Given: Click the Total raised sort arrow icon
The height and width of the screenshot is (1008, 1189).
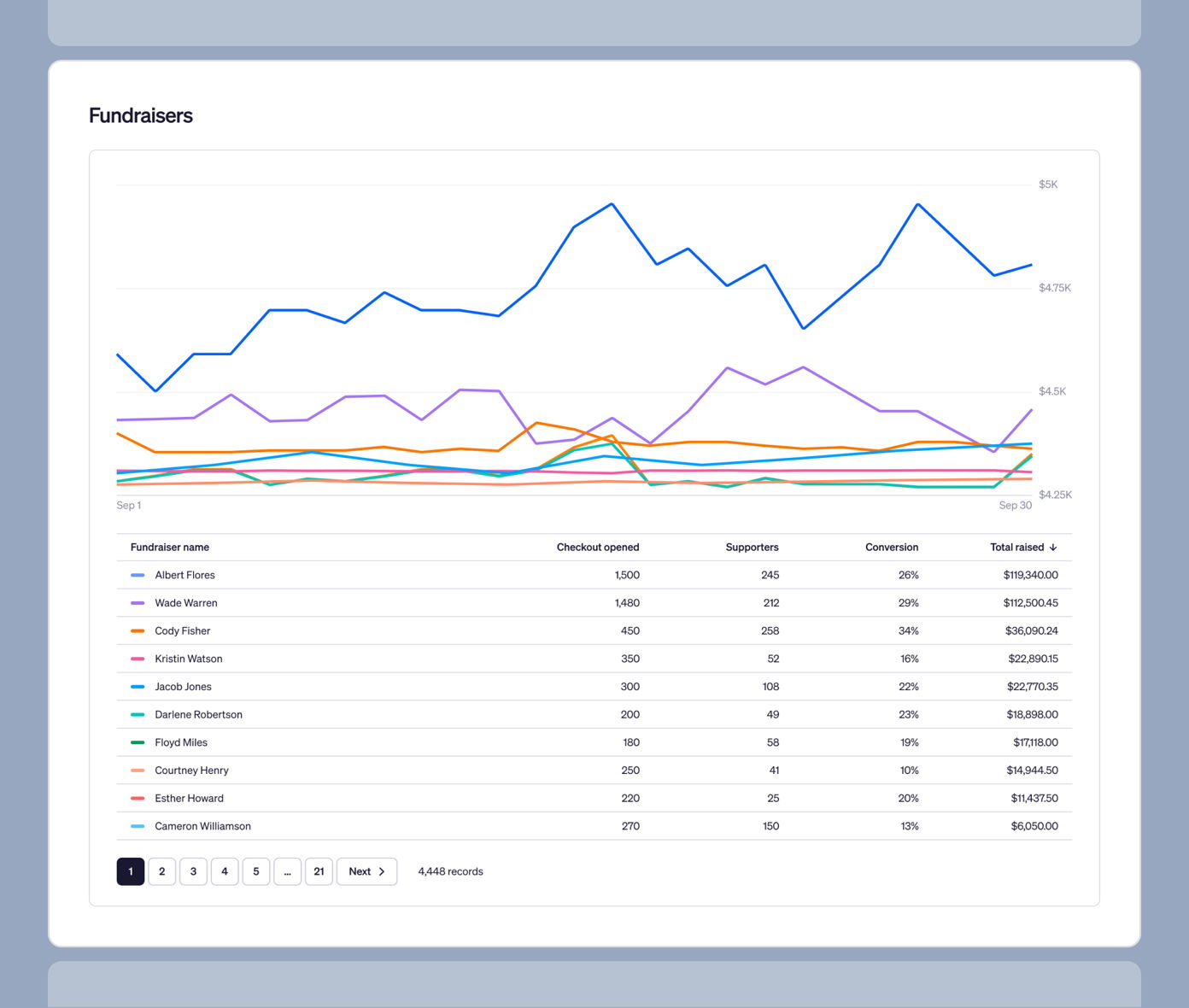Looking at the screenshot, I should click(1053, 548).
